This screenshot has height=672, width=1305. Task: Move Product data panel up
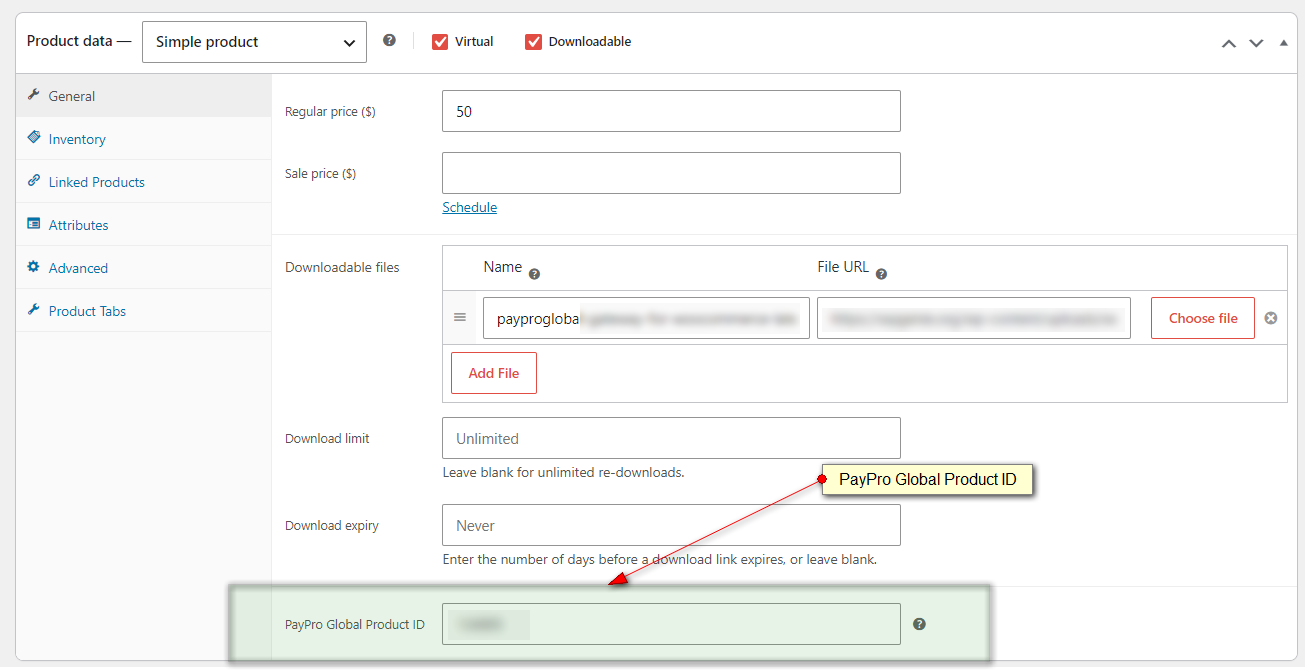pyautogui.click(x=1229, y=43)
